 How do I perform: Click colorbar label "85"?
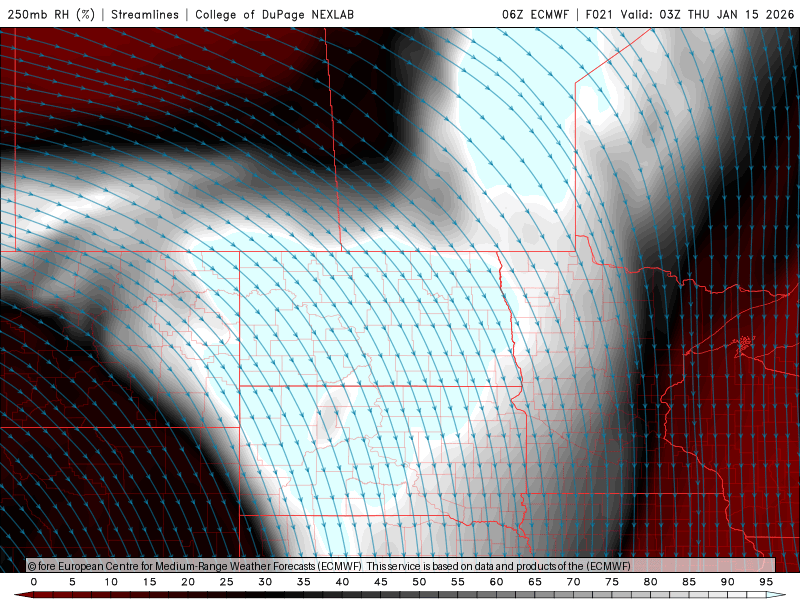click(689, 582)
